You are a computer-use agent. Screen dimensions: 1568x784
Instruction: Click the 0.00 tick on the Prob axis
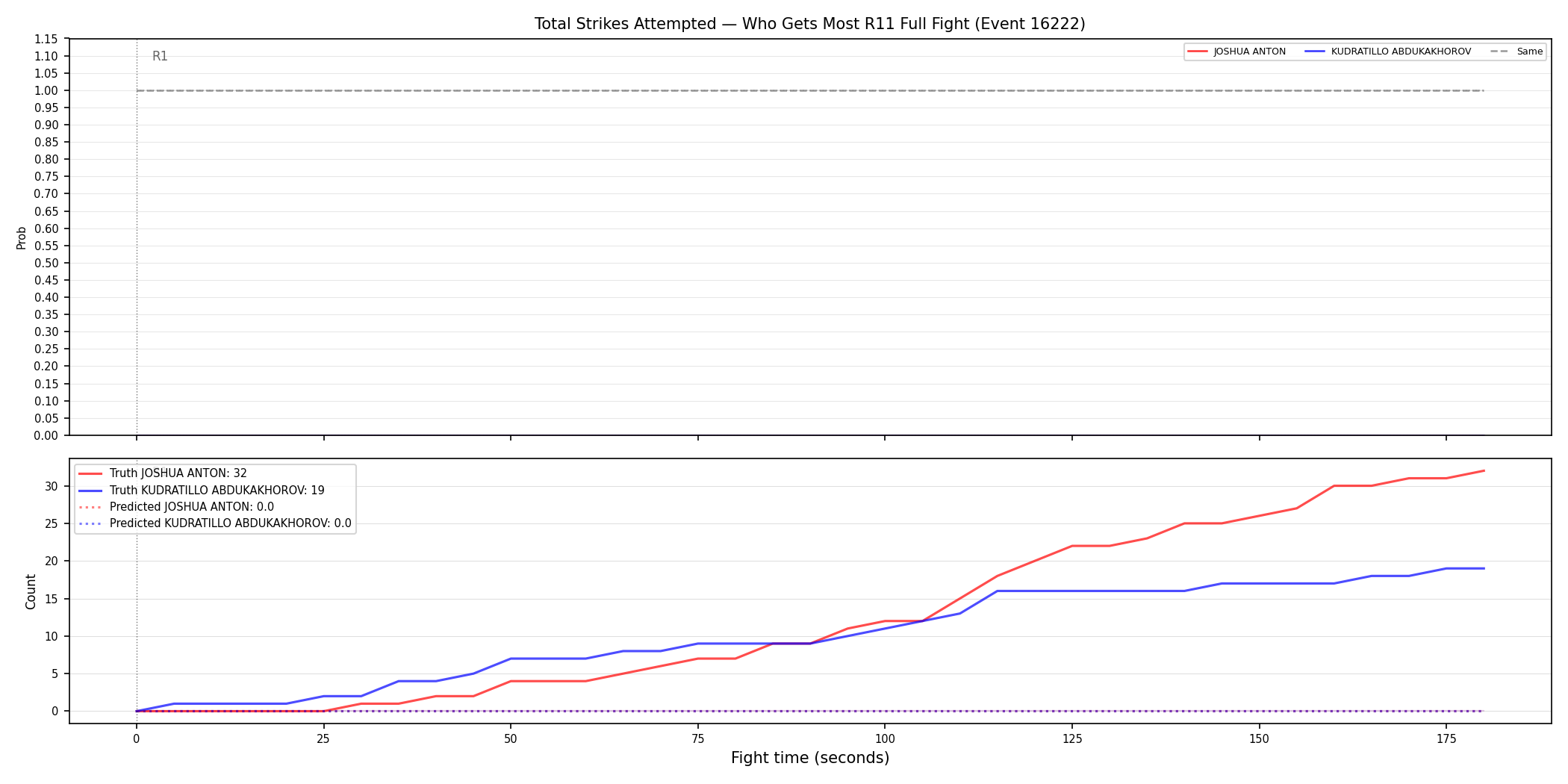coord(46,435)
